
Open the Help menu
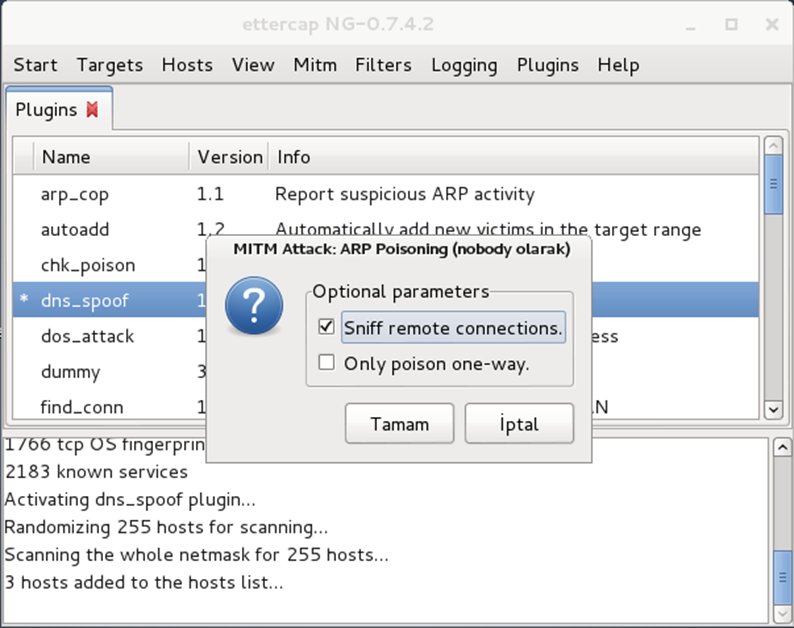(x=618, y=65)
